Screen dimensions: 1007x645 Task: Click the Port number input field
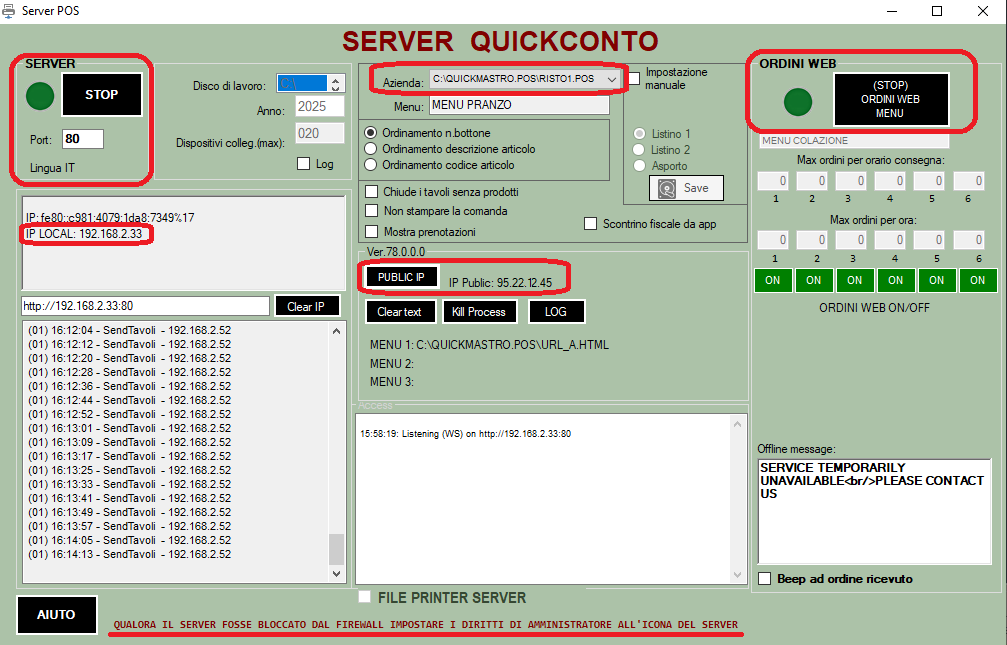tap(82, 139)
